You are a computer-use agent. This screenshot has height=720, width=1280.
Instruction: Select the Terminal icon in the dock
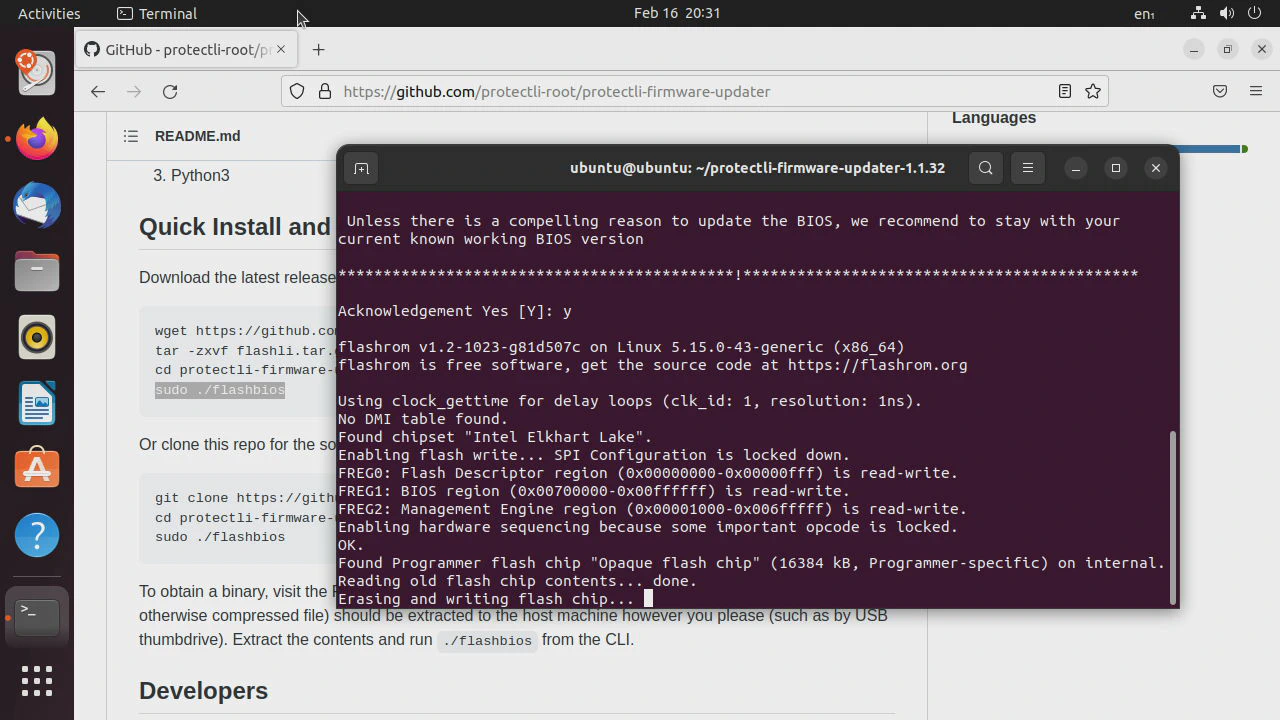point(37,616)
